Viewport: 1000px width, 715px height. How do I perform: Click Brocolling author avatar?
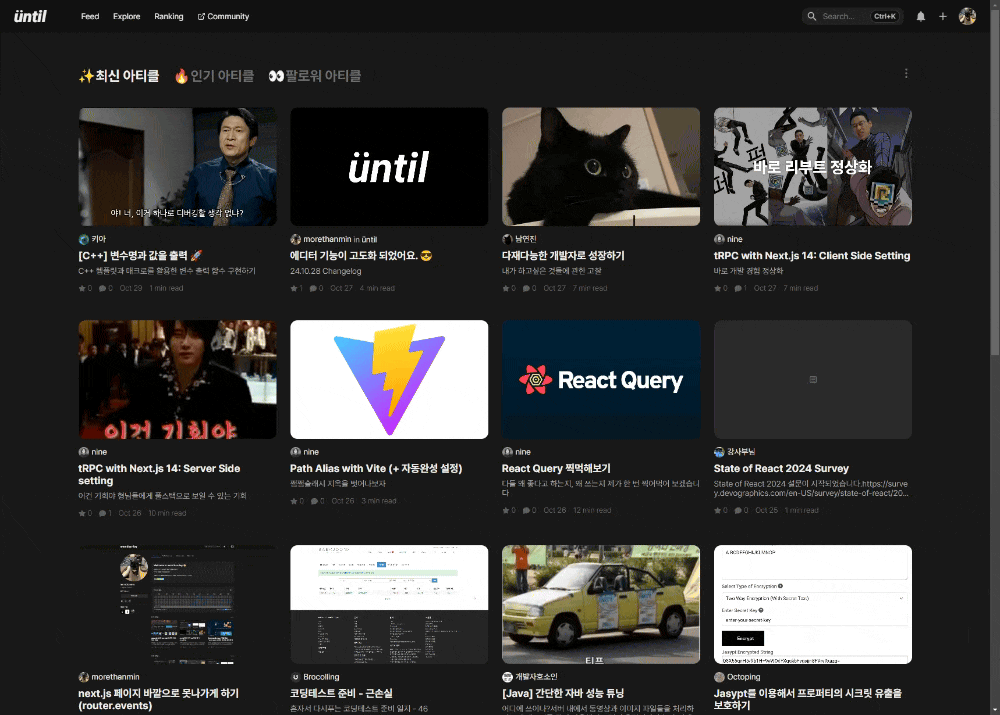tap(295, 677)
